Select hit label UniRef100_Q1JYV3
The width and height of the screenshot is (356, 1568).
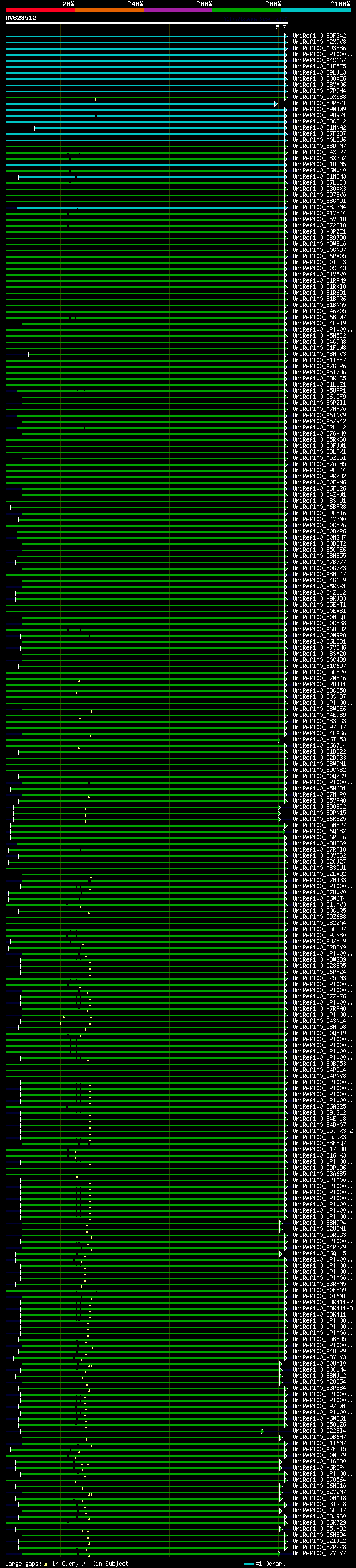coord(319,905)
